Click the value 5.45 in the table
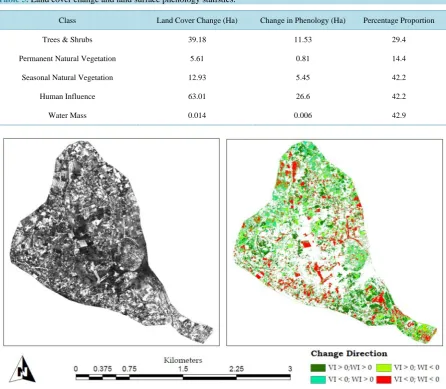Screen dimensions: 446x389 point(303,77)
